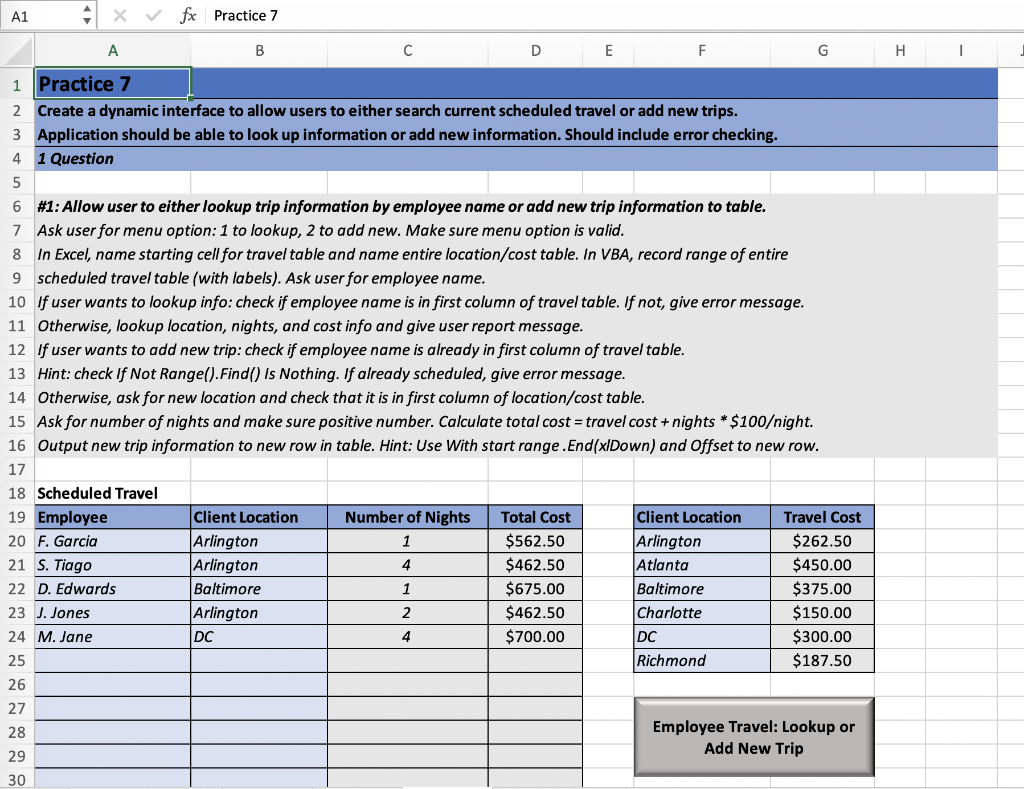The image size is (1024, 789).
Task: Select column A header
Action: click(x=112, y=50)
